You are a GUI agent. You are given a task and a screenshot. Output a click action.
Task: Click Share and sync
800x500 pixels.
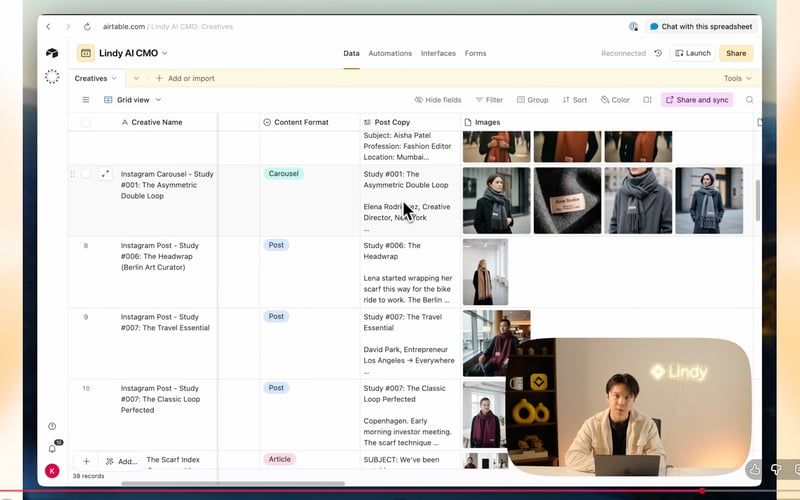click(697, 100)
